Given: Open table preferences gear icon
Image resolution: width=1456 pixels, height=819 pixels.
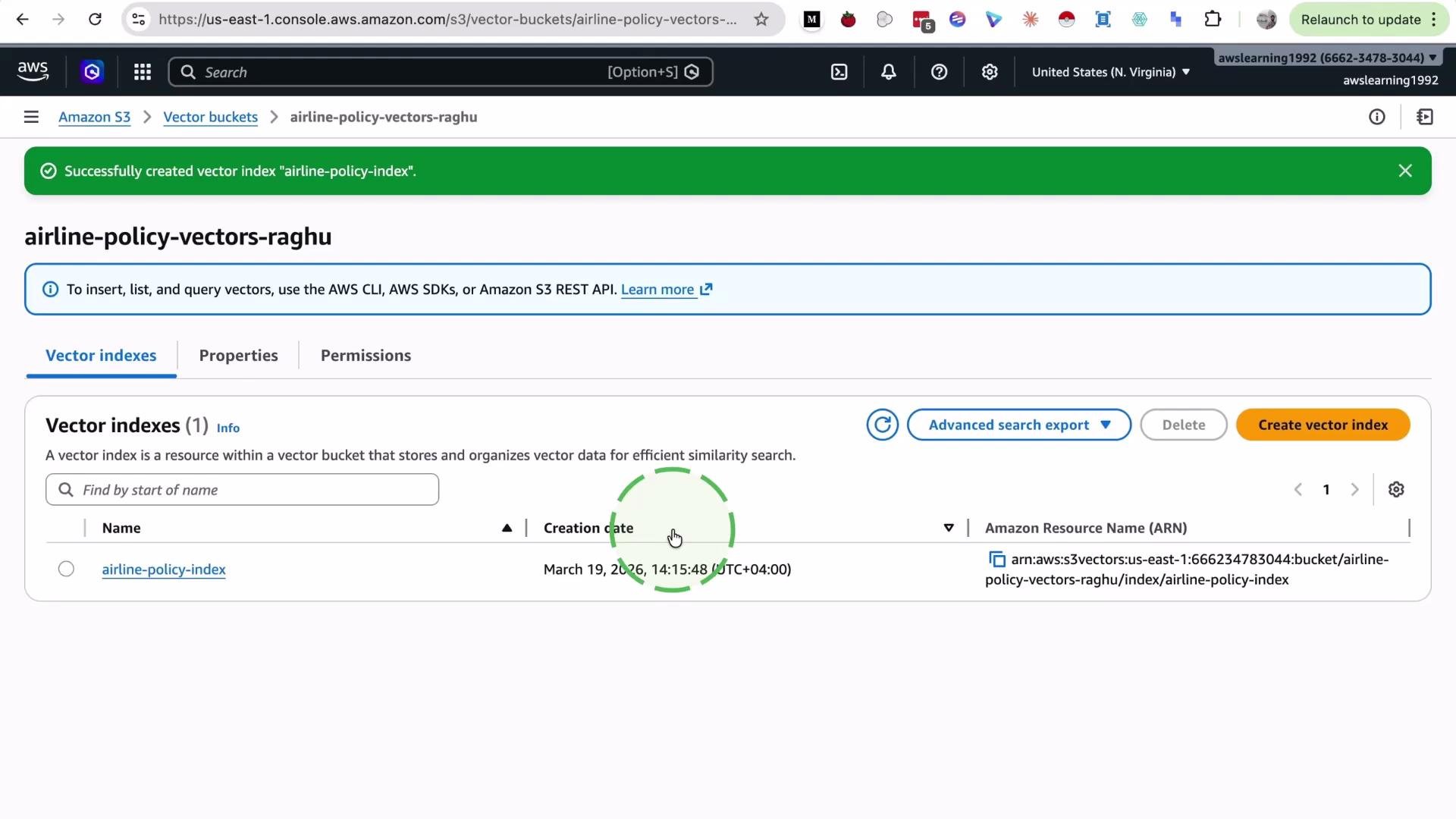Looking at the screenshot, I should click(x=1396, y=490).
